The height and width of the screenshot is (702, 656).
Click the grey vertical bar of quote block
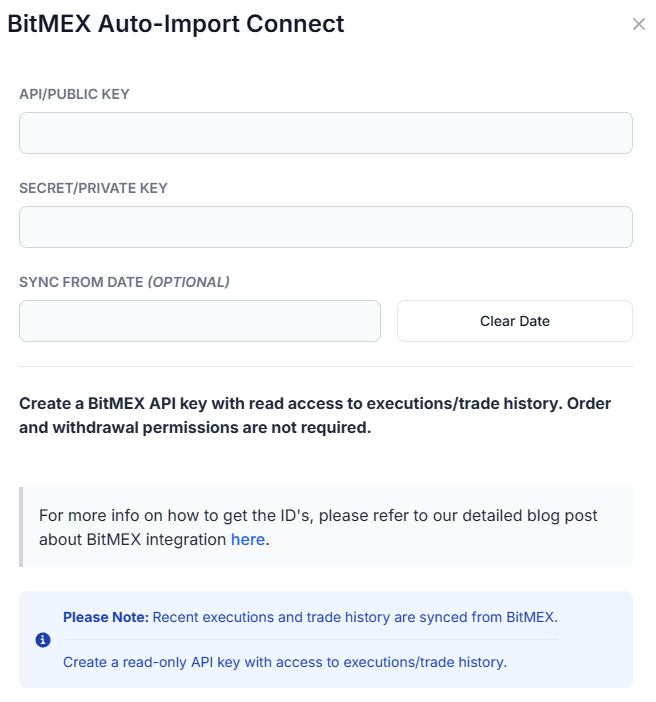(x=21, y=527)
